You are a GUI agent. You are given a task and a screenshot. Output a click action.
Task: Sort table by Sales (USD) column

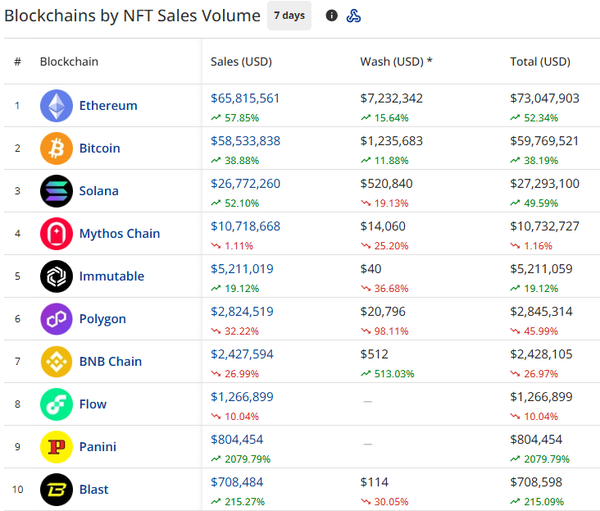click(241, 62)
